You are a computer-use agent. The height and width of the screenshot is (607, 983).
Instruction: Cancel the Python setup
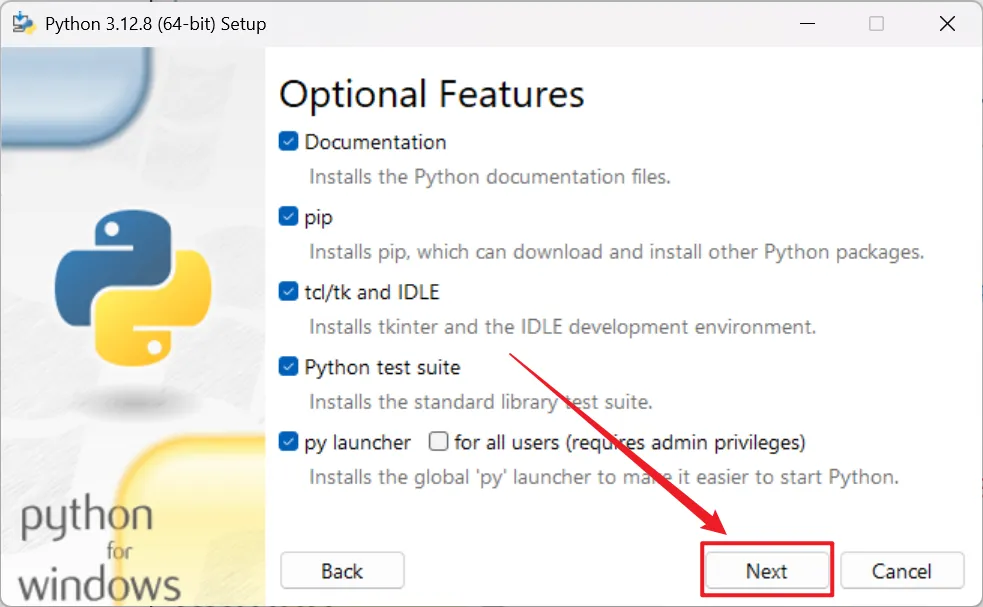(x=901, y=571)
